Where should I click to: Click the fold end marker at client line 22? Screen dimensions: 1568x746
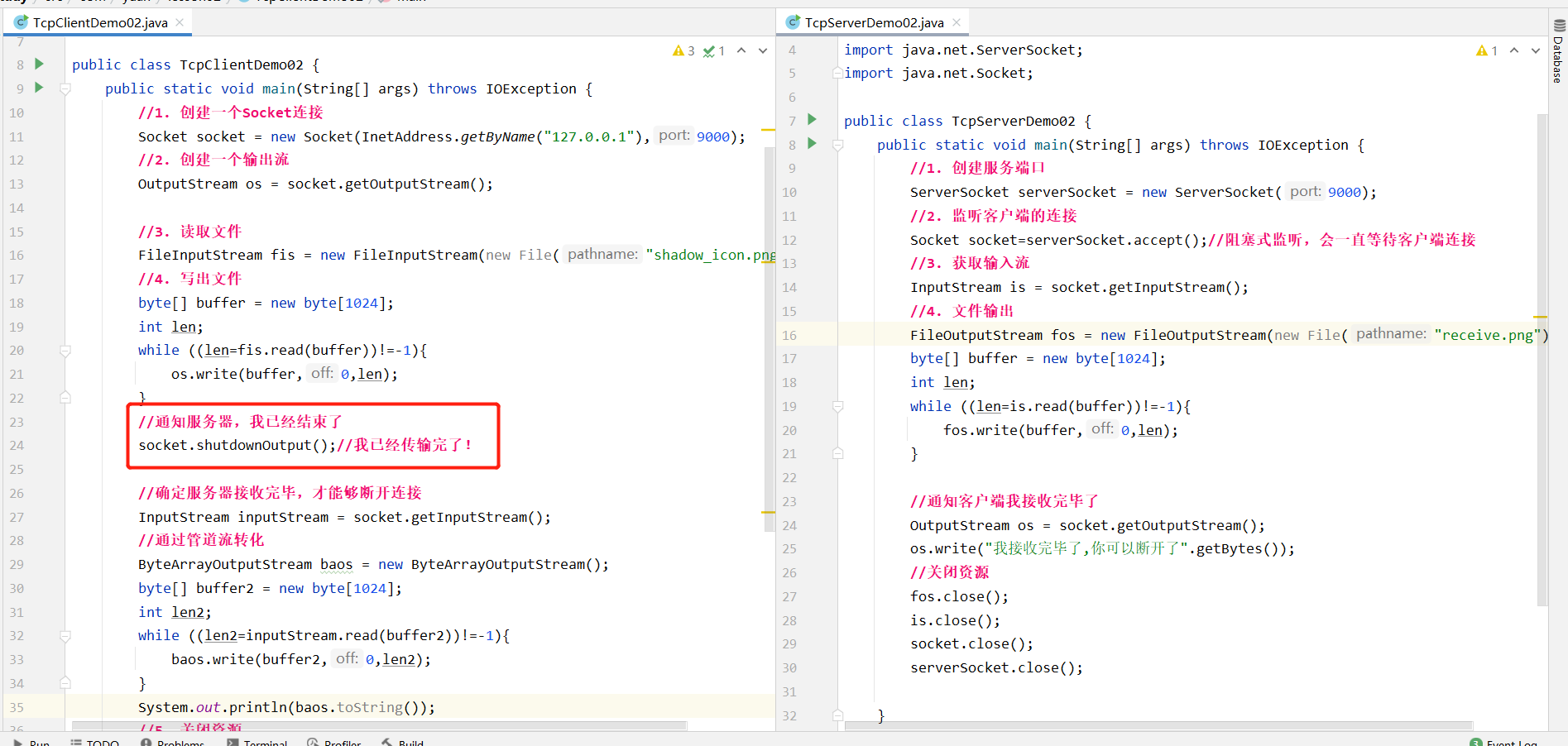pos(65,398)
